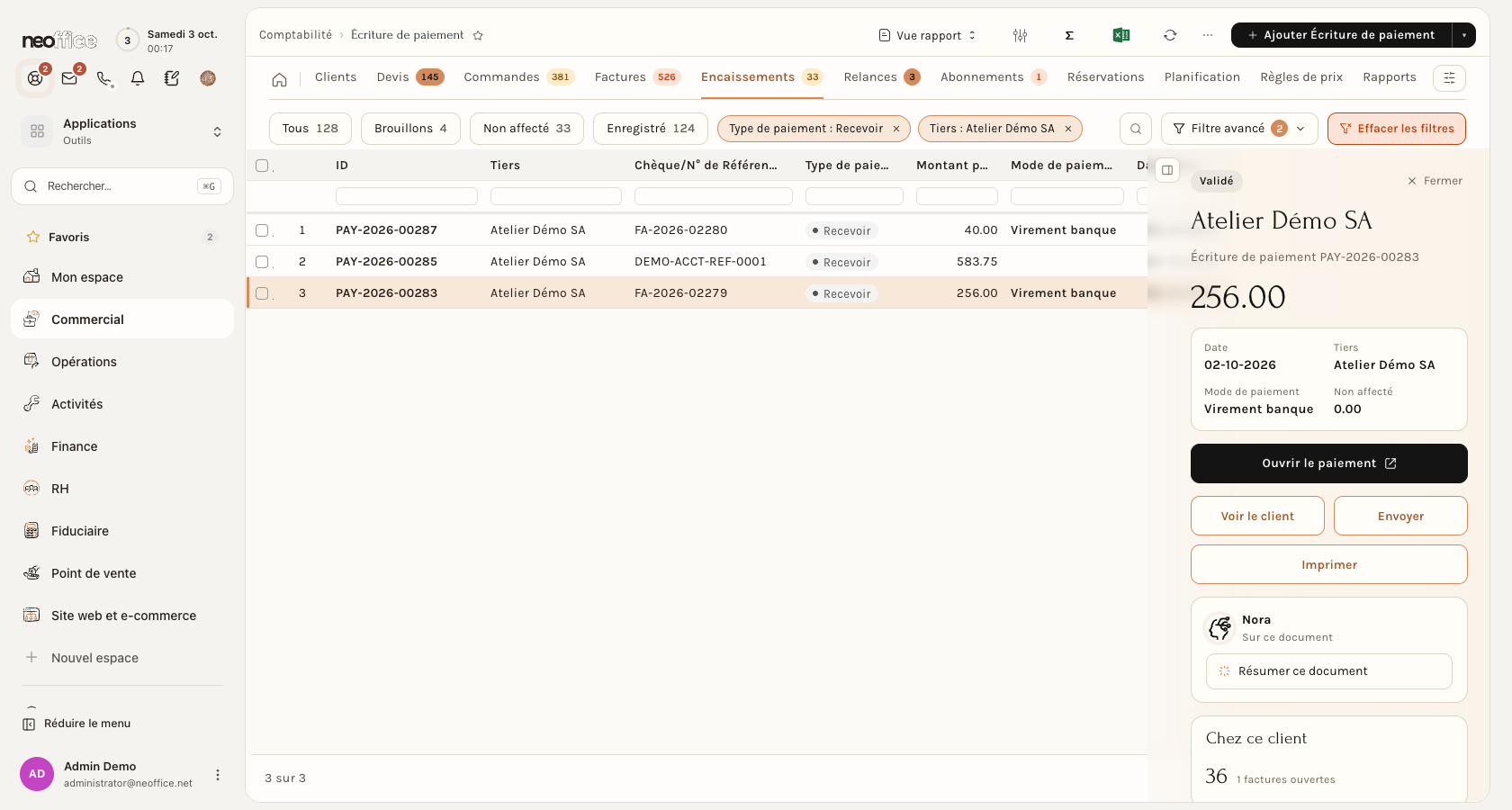Viewport: 1512px width, 810px height.
Task: Open the sigma totals icon
Action: (1069, 35)
